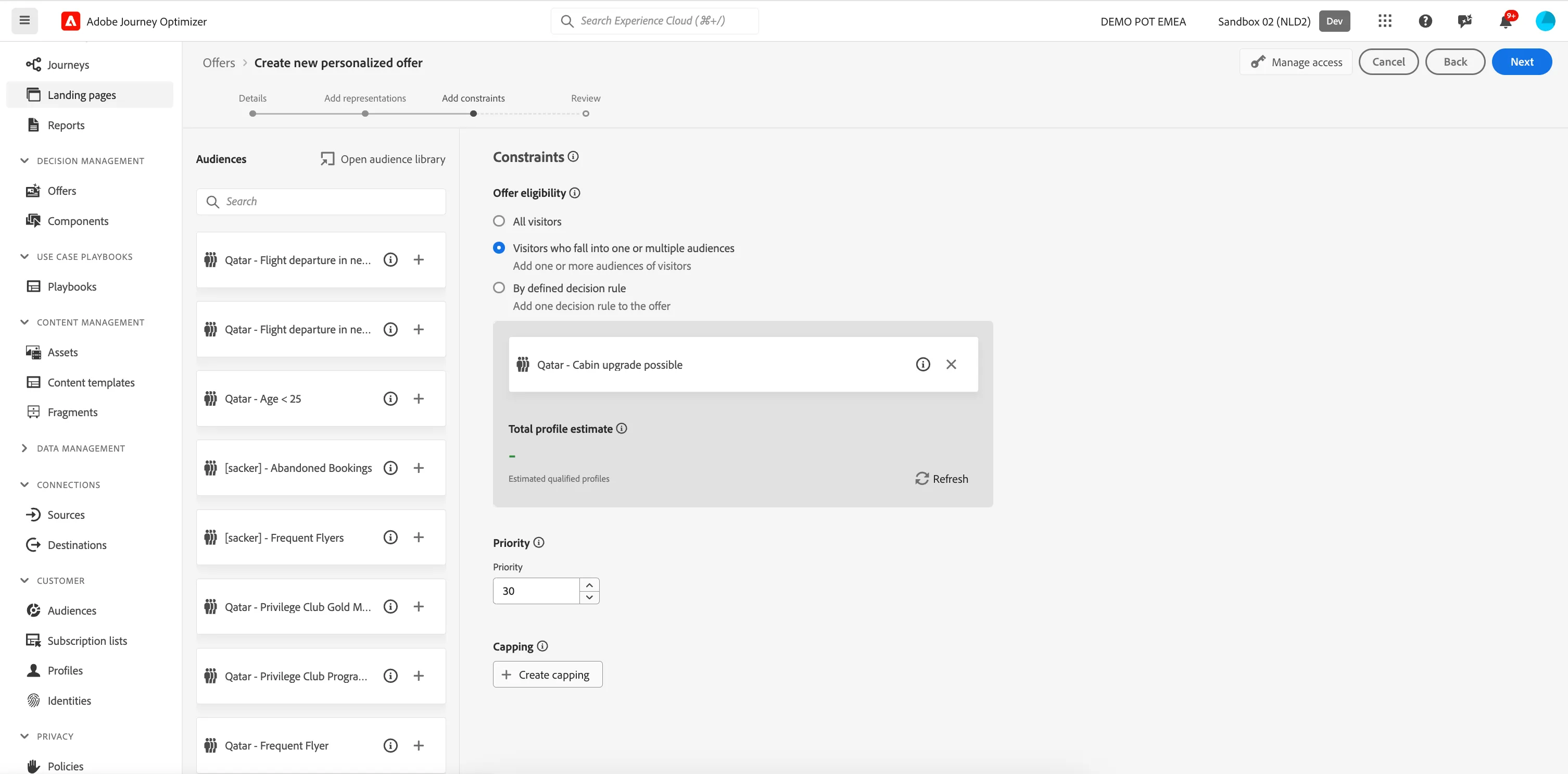Click the Constraints info icon
Screen dimensions: 1568x774
click(x=573, y=156)
